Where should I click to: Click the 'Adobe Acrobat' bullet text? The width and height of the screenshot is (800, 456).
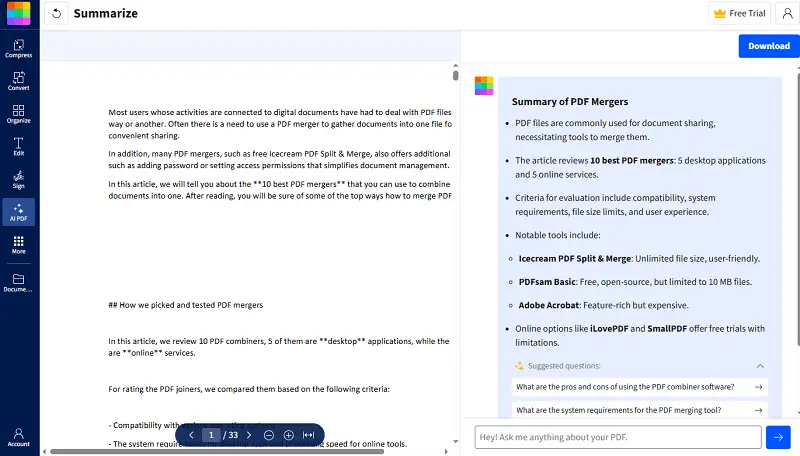tap(604, 306)
